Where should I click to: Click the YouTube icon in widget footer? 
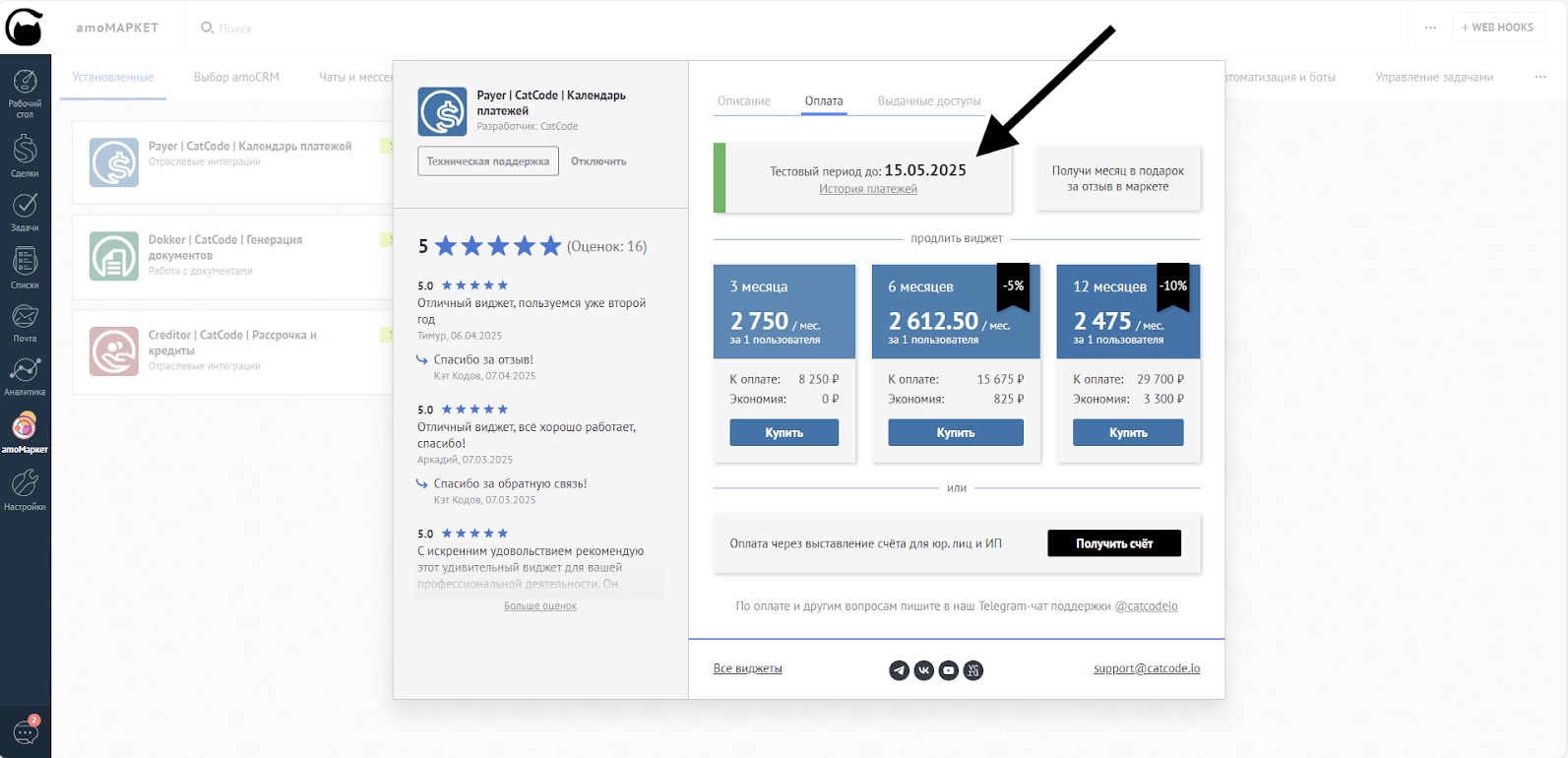[x=948, y=670]
